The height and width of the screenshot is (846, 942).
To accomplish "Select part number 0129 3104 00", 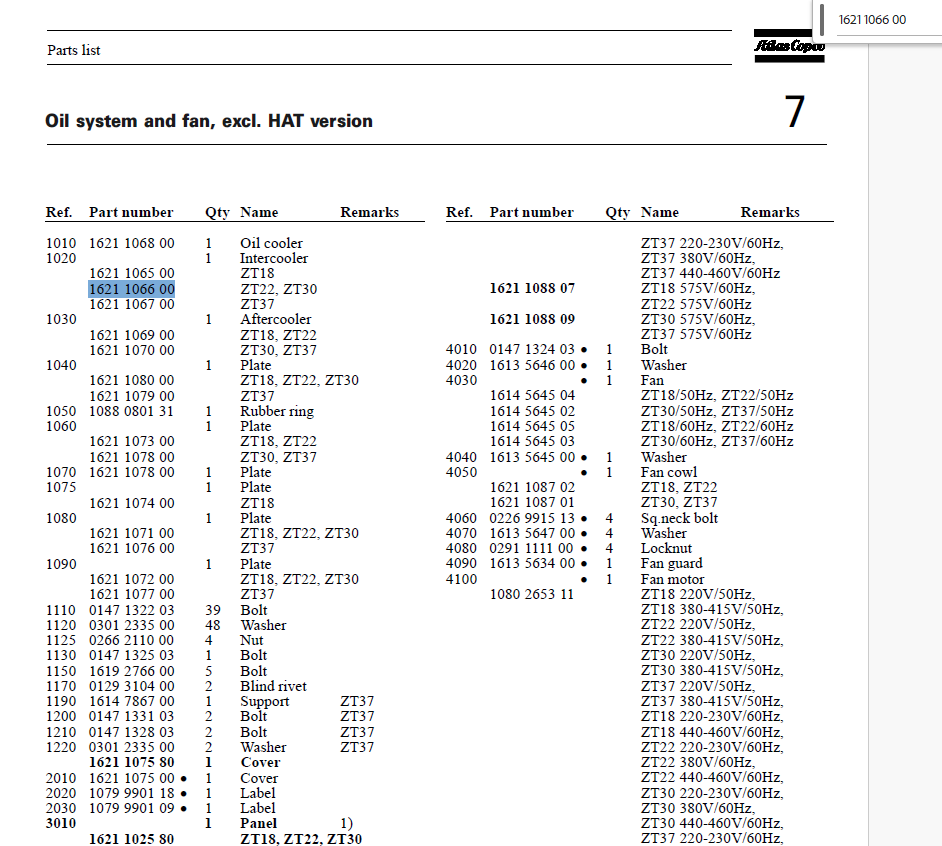I will tap(132, 687).
